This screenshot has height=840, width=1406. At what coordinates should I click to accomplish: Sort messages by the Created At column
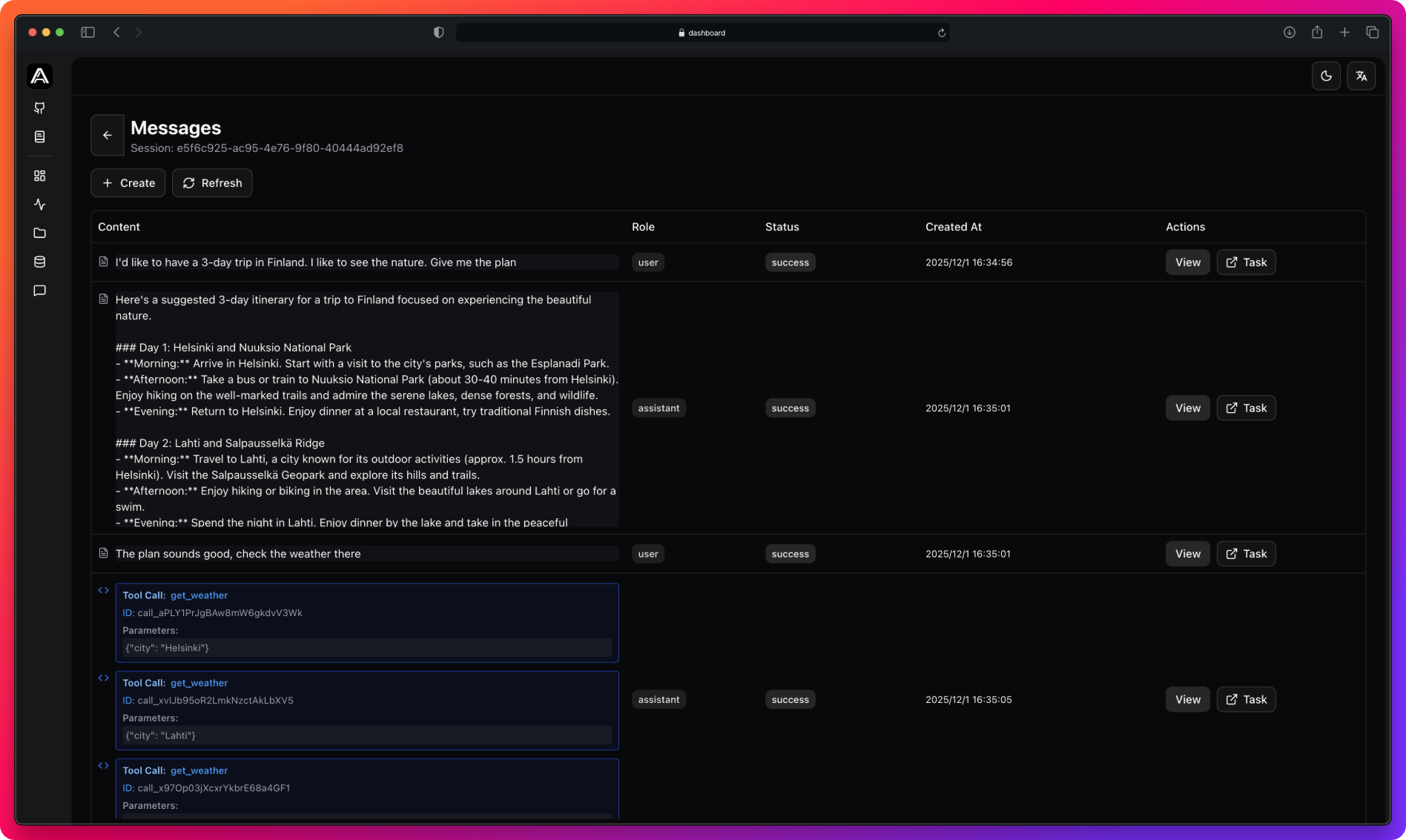953,227
